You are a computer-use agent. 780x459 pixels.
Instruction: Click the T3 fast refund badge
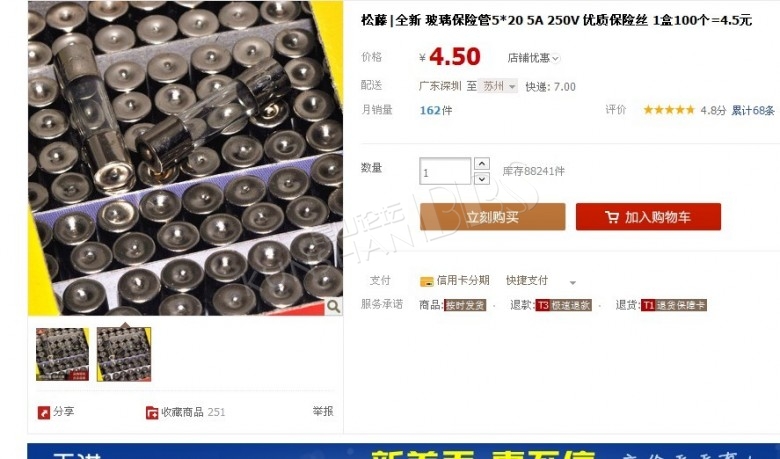pyautogui.click(x=563, y=305)
